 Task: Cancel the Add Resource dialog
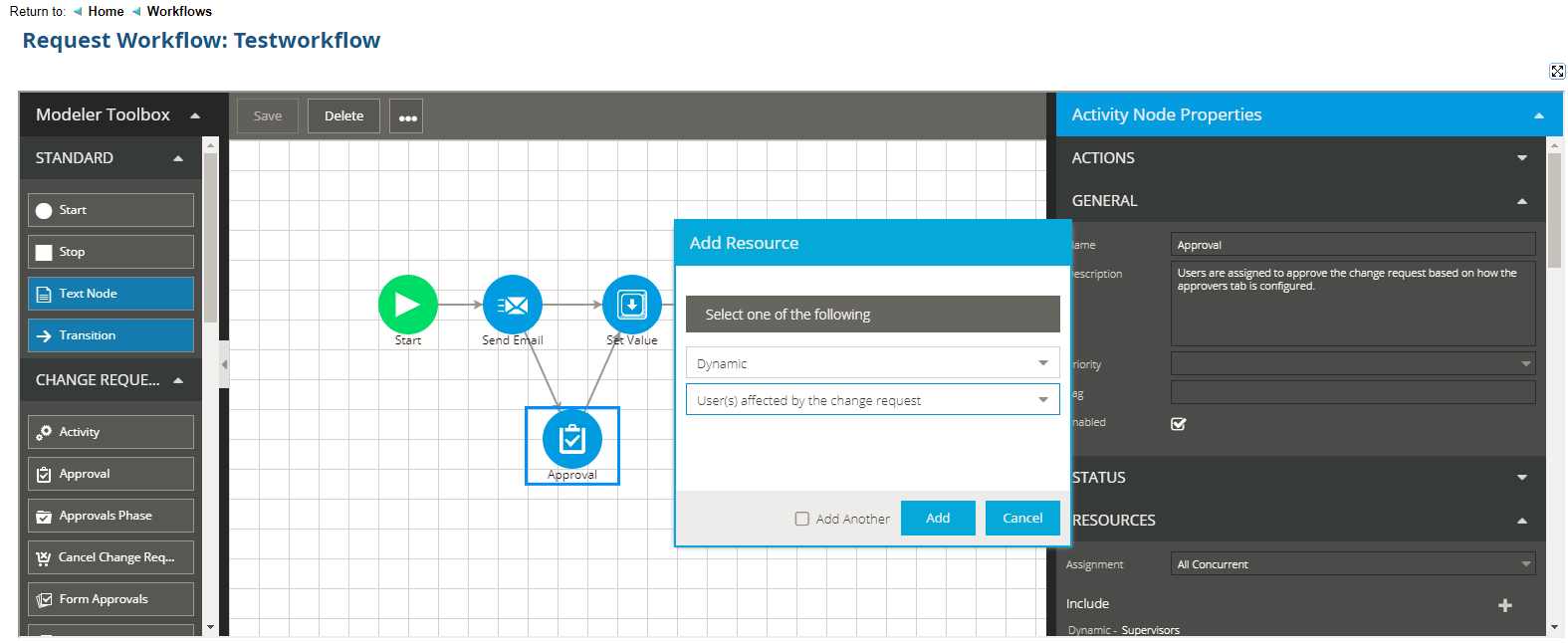[1021, 519]
